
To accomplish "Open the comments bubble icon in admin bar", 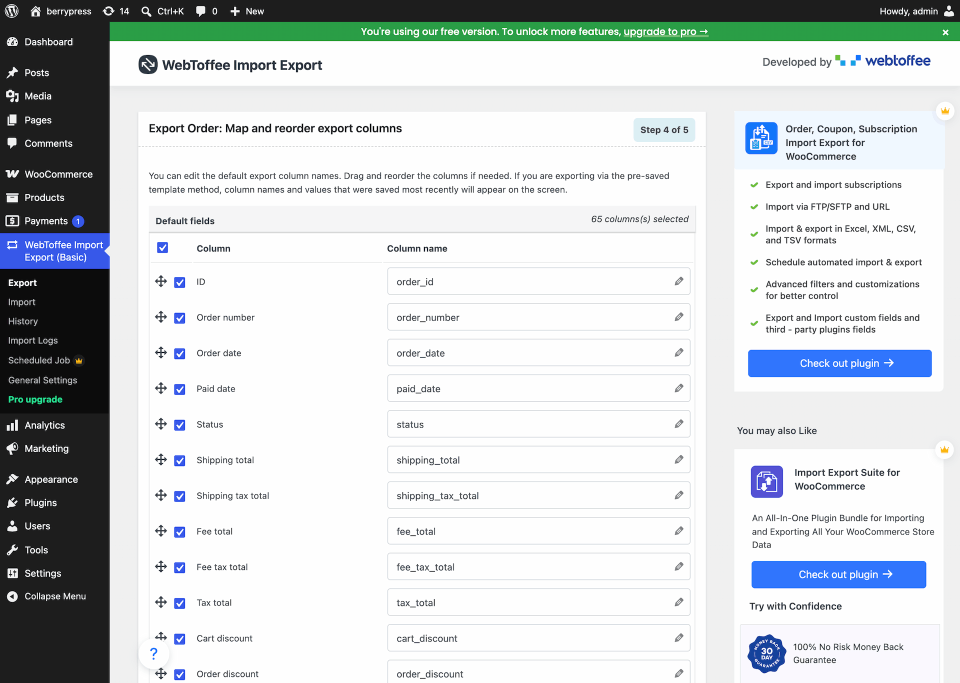I will tap(200, 11).
